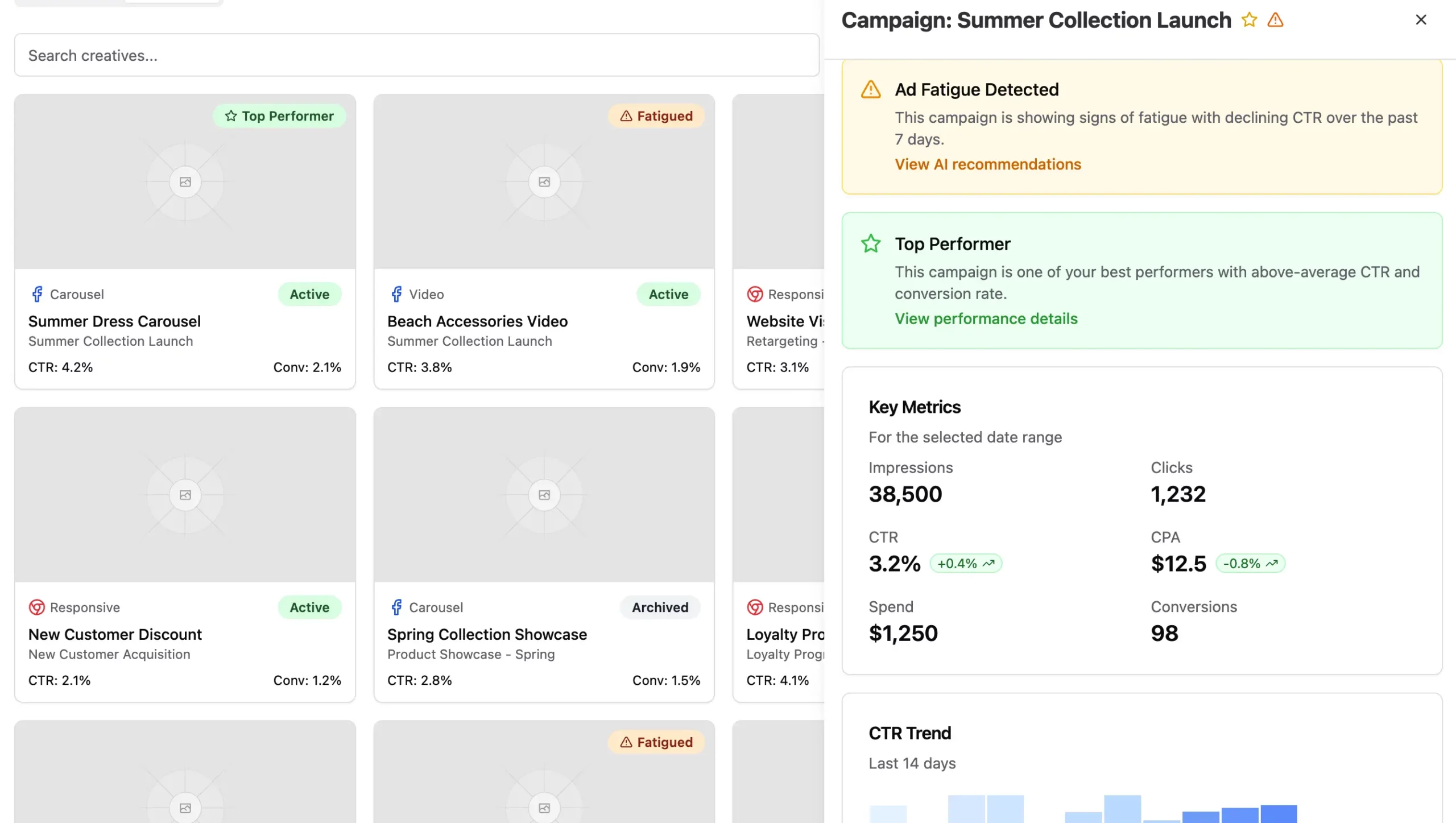Click the Active status on Summer Dress Carousel
The width and height of the screenshot is (1456, 823).
pos(309,294)
